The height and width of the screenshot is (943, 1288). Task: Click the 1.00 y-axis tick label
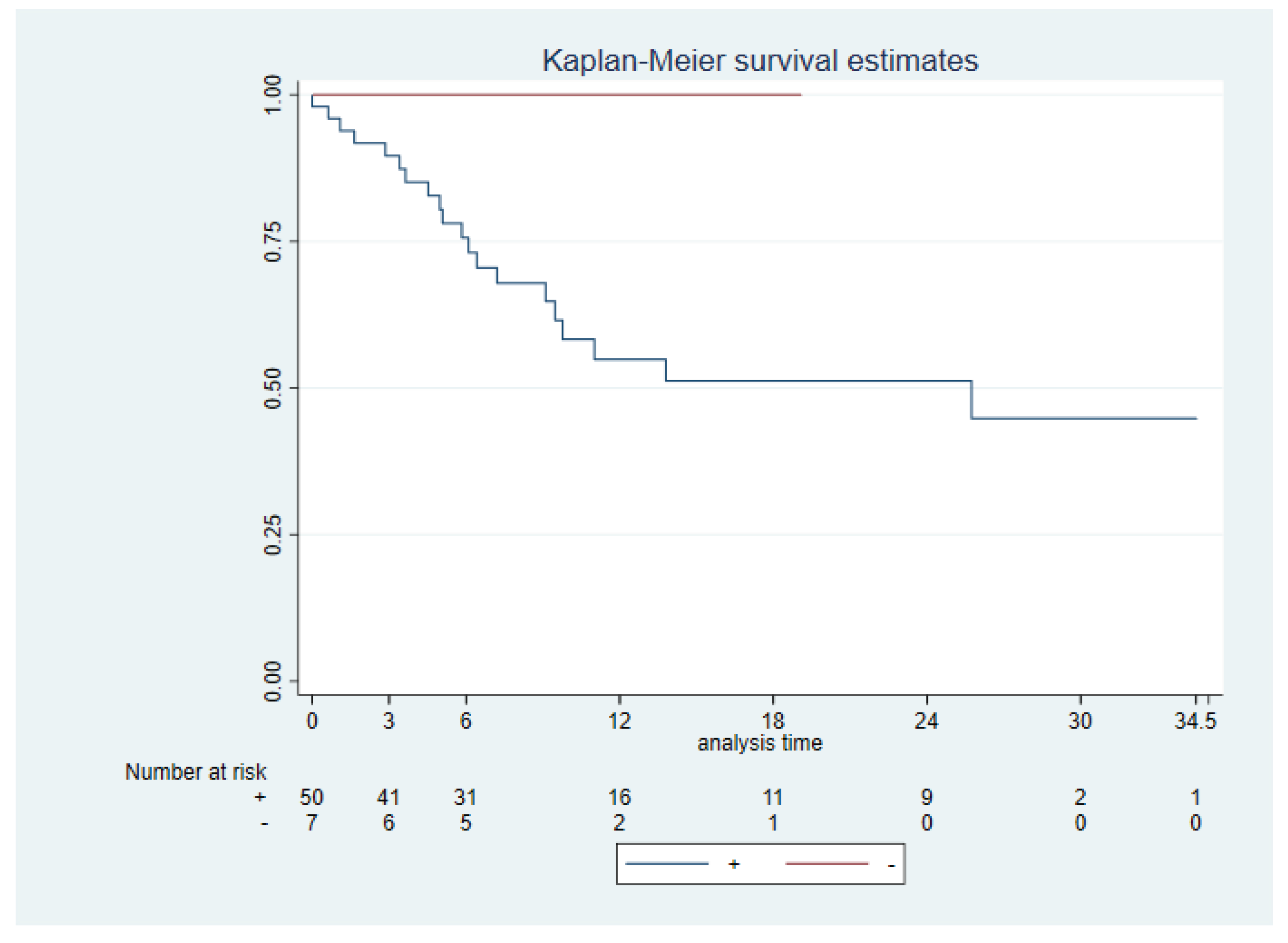273,95
